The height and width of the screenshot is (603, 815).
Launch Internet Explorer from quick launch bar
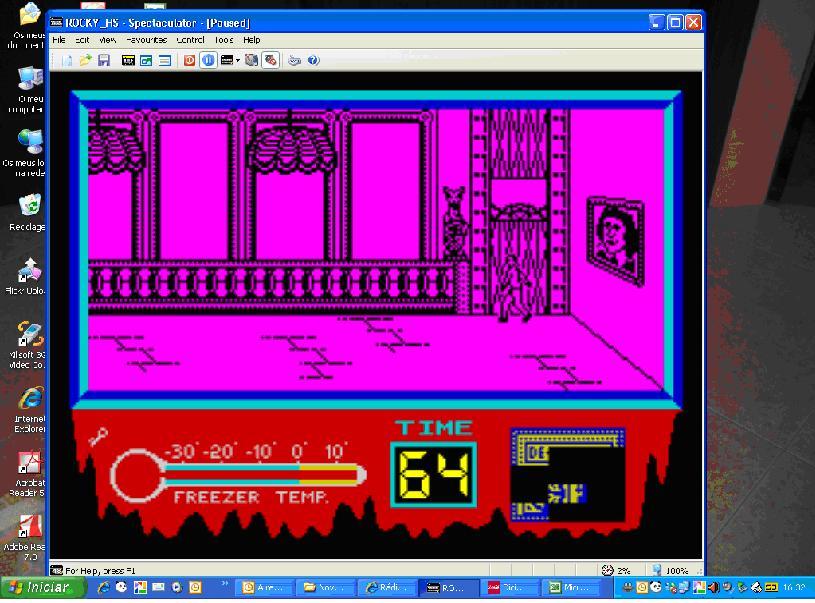click(103, 587)
